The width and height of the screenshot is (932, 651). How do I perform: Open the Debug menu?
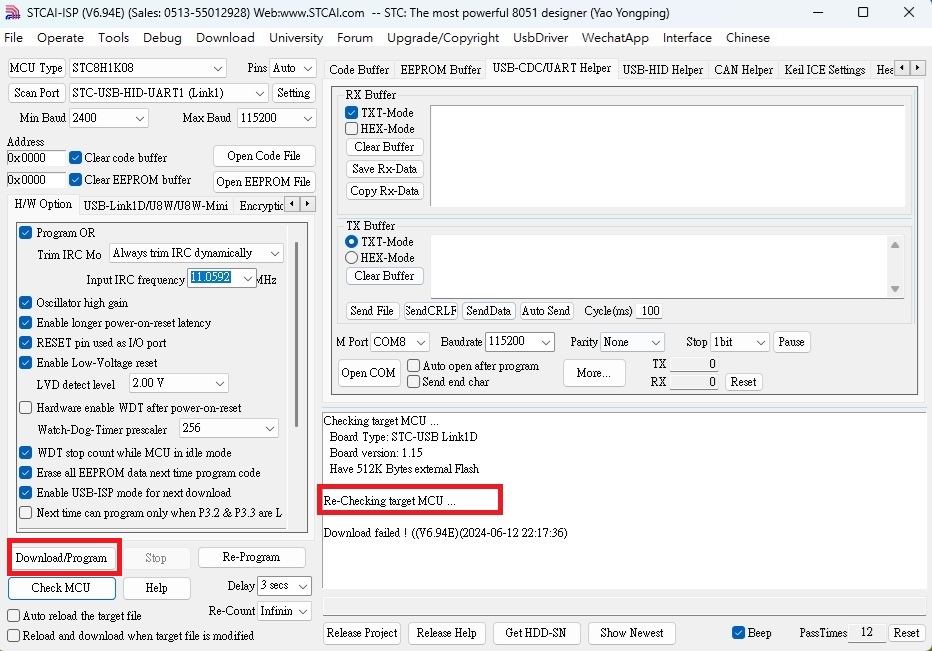click(x=162, y=37)
